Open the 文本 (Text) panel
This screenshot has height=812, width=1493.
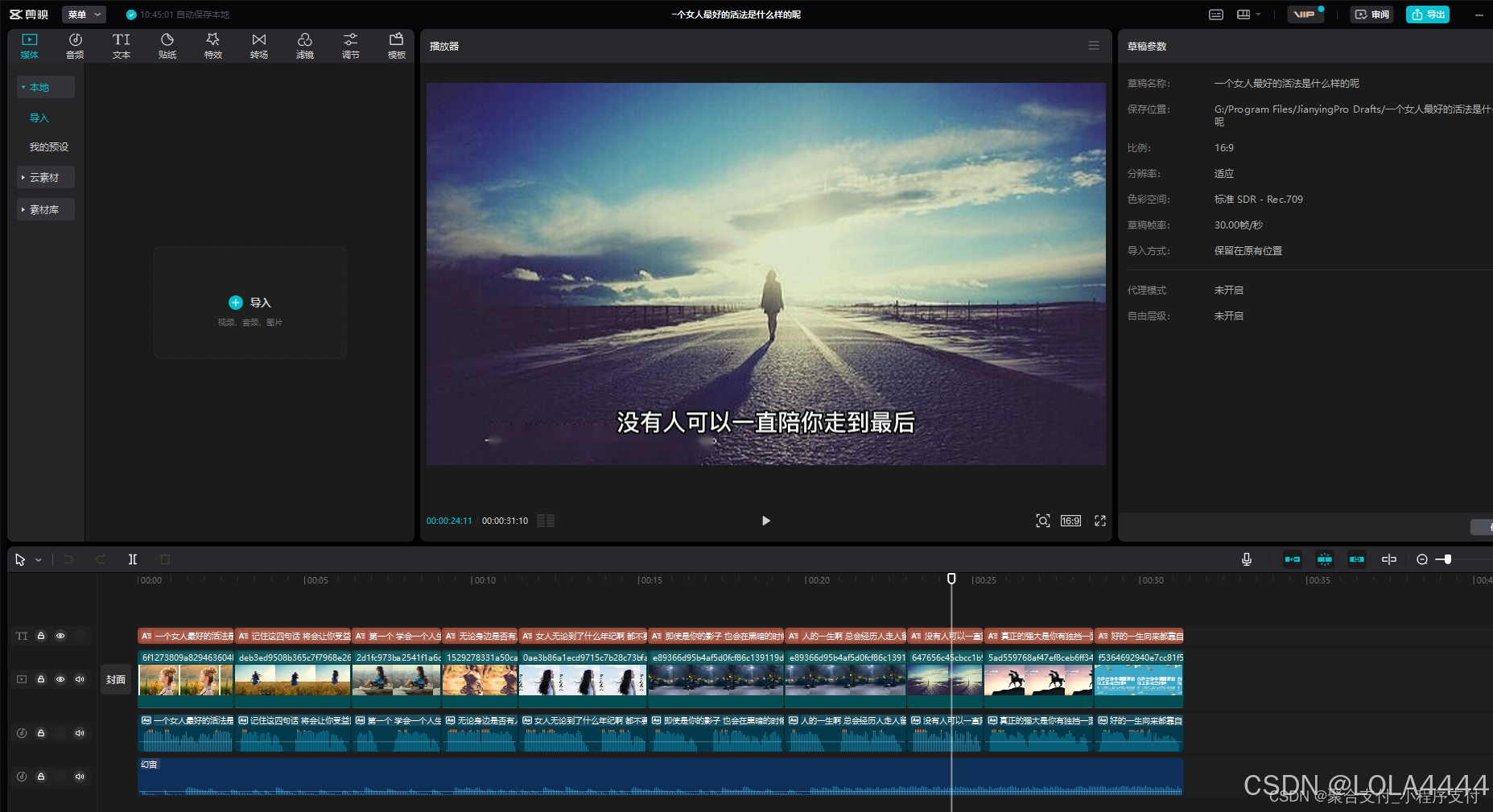[122, 46]
